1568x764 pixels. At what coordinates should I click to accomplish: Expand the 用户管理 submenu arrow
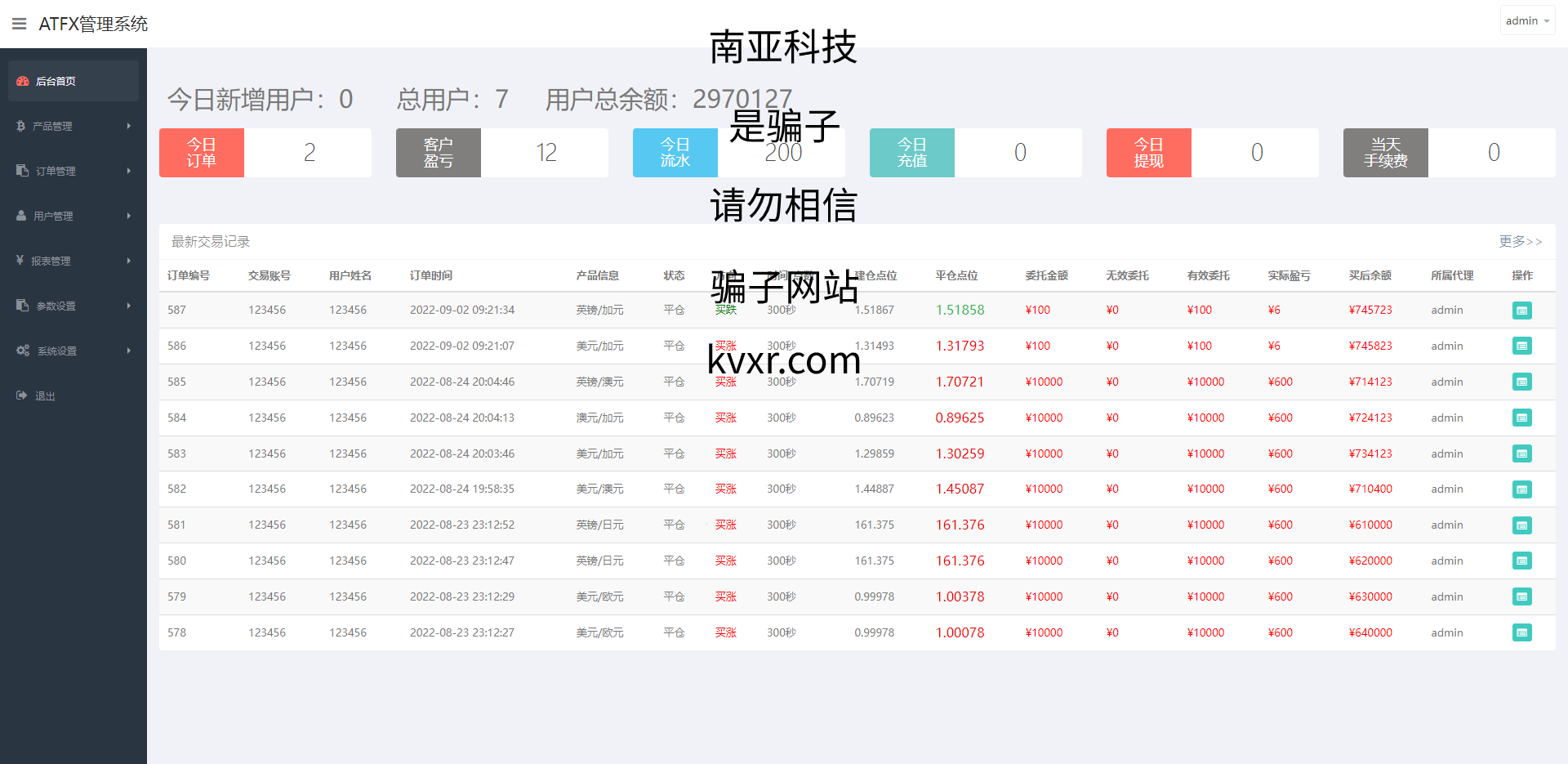click(129, 216)
